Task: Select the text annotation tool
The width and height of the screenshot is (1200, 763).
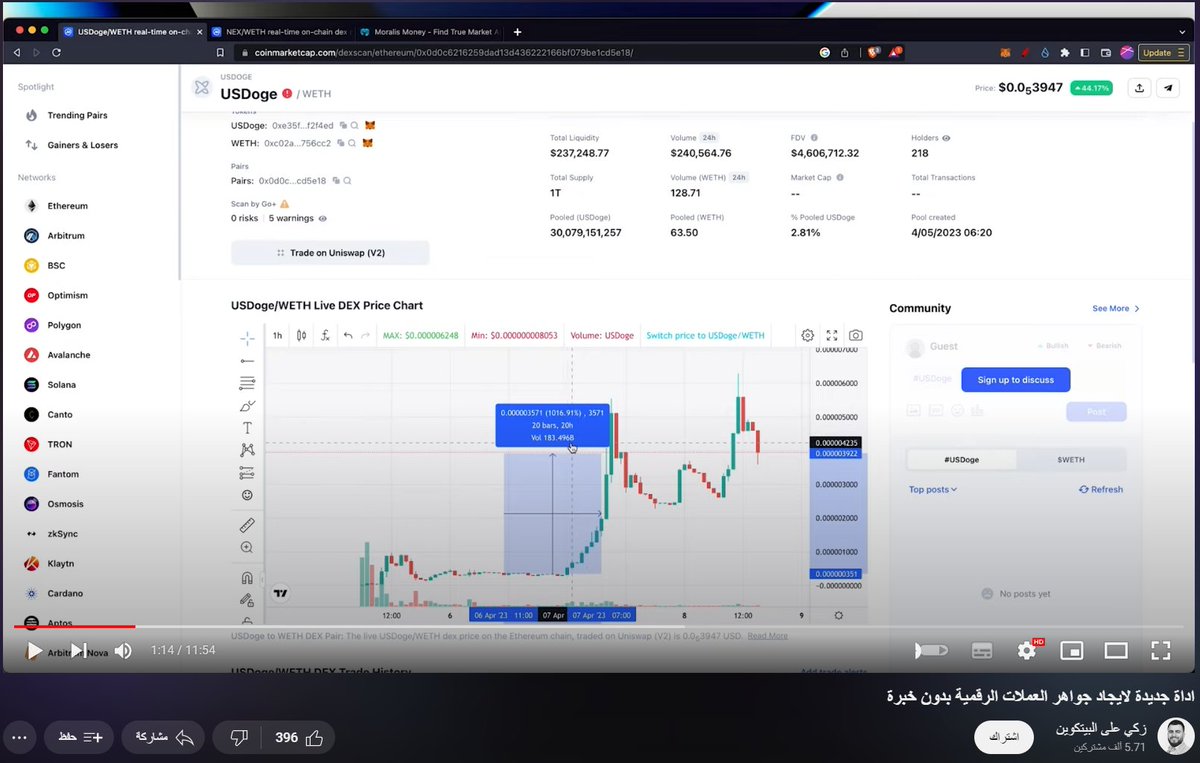Action: 247,428
